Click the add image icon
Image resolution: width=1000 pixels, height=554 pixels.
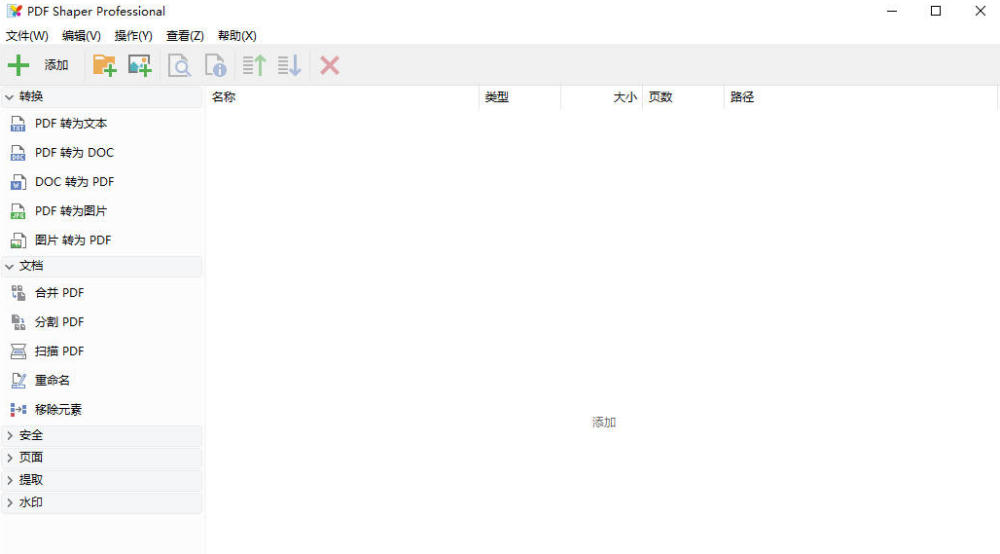tap(140, 65)
